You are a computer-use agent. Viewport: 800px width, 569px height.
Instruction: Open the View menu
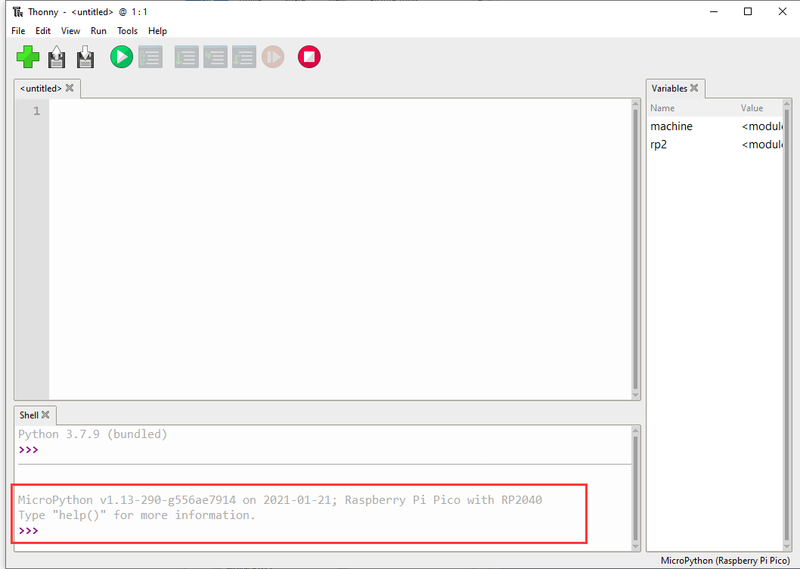point(70,31)
